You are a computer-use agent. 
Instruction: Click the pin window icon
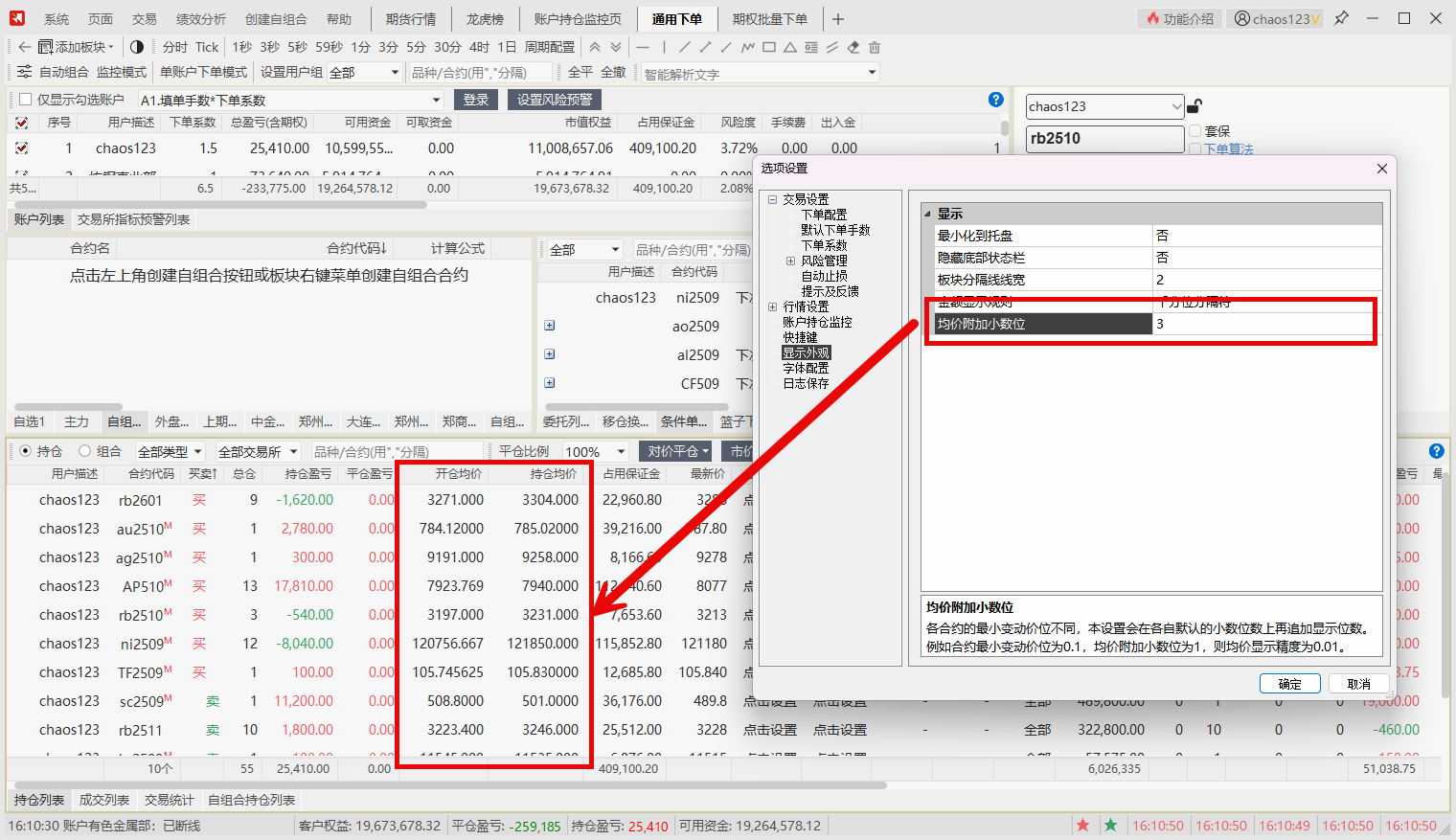coord(1341,18)
